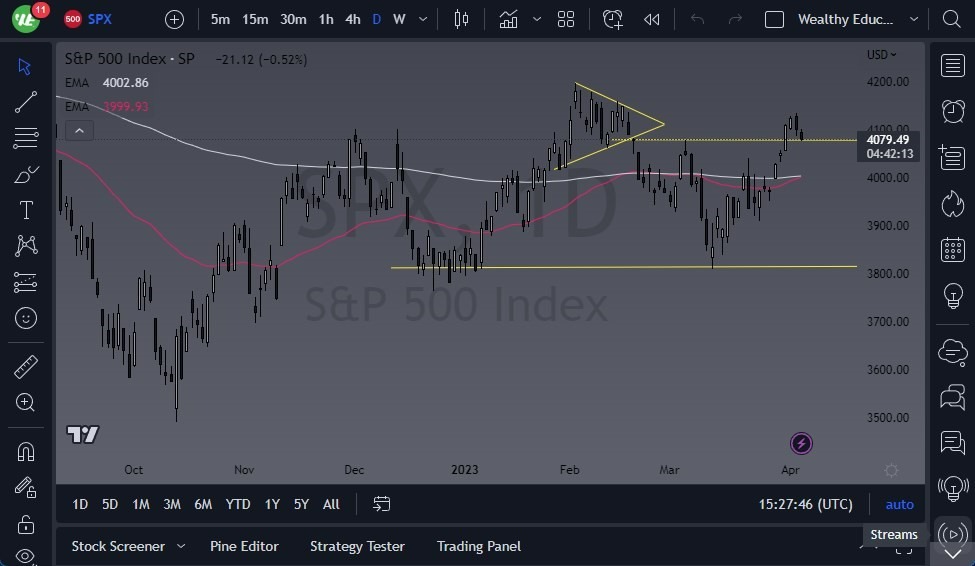This screenshot has height=566, width=975.
Task: Select the brush drawing tool
Action: (x=25, y=174)
